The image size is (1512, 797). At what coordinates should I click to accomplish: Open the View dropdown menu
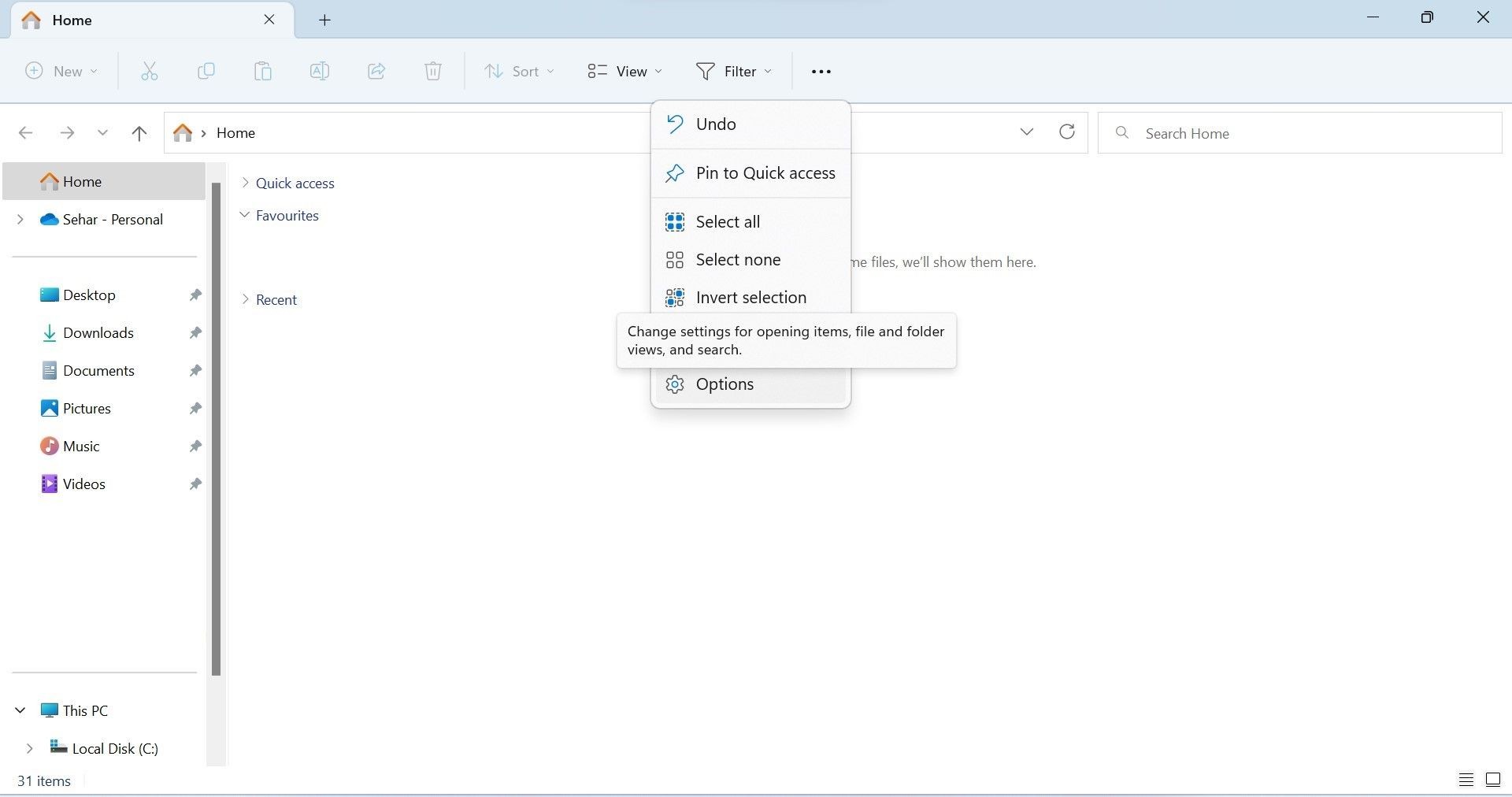tap(624, 71)
